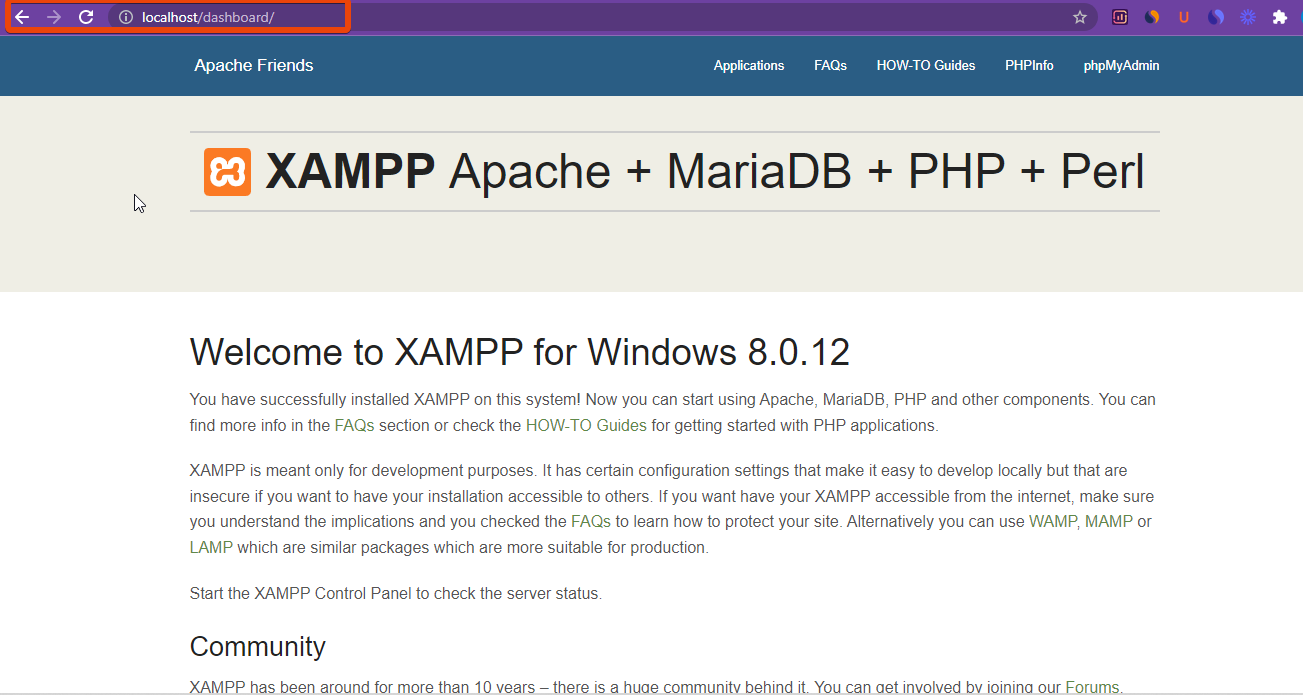Image resolution: width=1303 pixels, height=695 pixels.
Task: Open the Extensions puzzle-piece menu
Action: (x=1280, y=17)
